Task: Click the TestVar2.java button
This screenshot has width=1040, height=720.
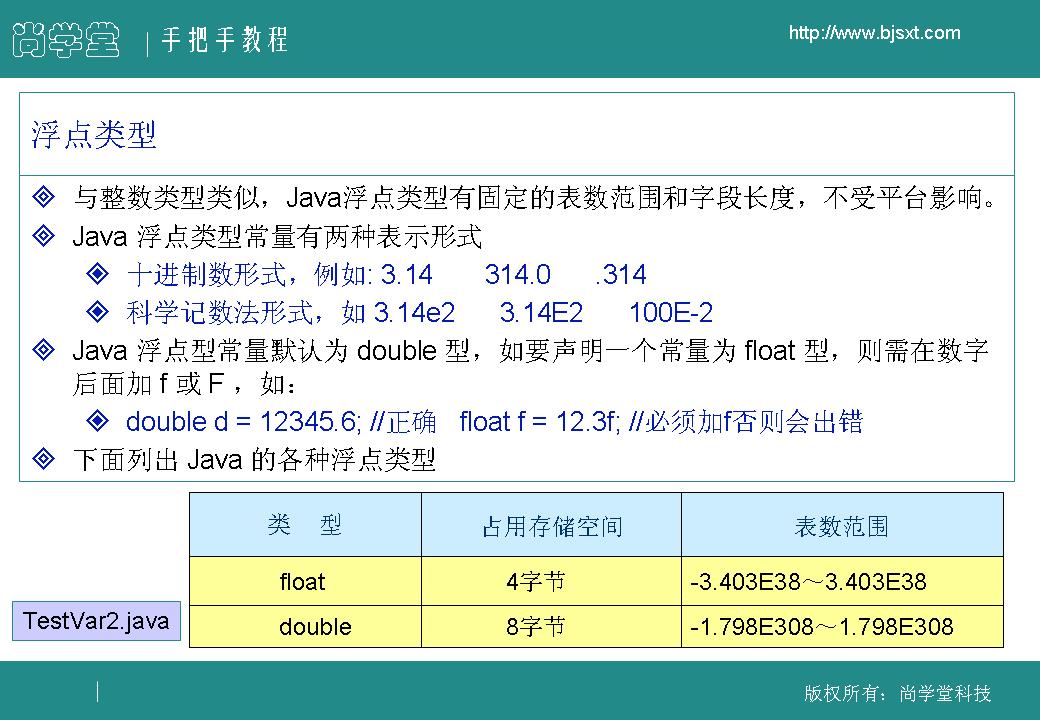Action: pyautogui.click(x=96, y=621)
